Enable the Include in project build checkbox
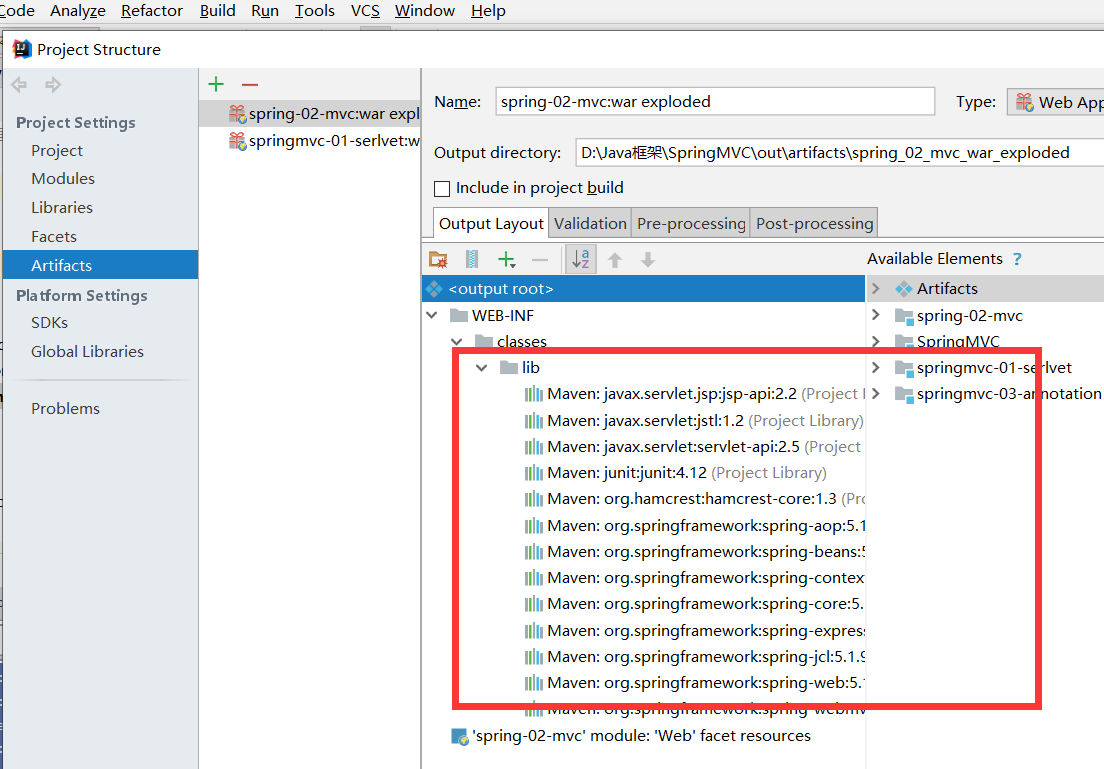Image resolution: width=1104 pixels, height=769 pixels. 442,188
